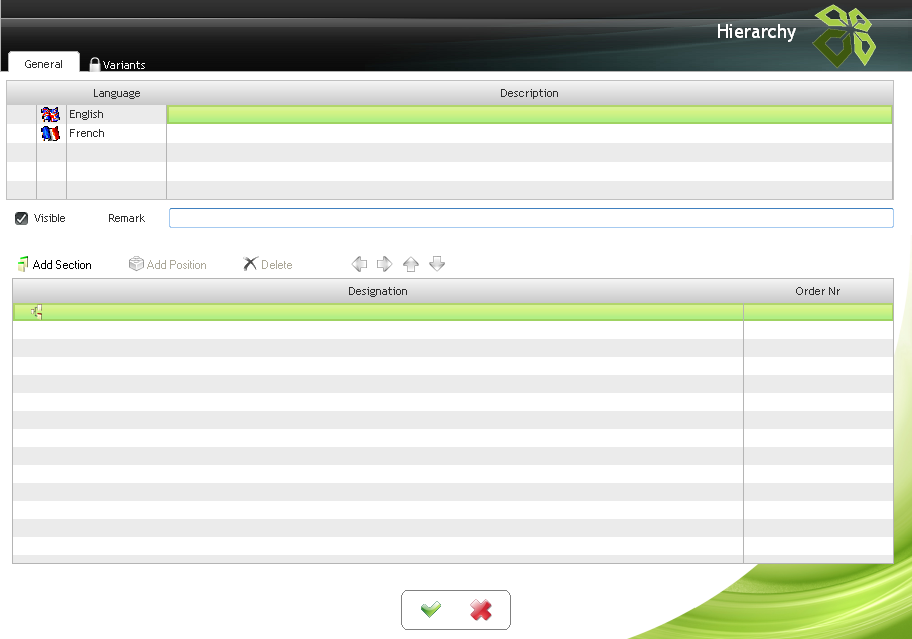
Task: Edit the French description cell
Action: pos(529,133)
